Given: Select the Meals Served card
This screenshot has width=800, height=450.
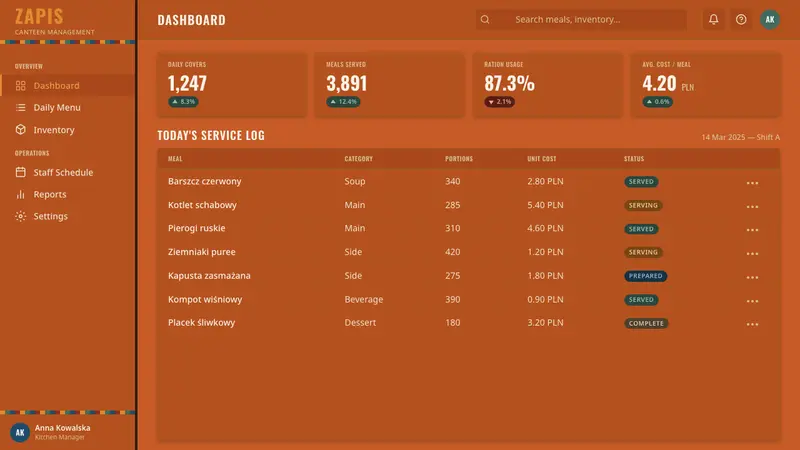Looking at the screenshot, I should click(x=390, y=85).
